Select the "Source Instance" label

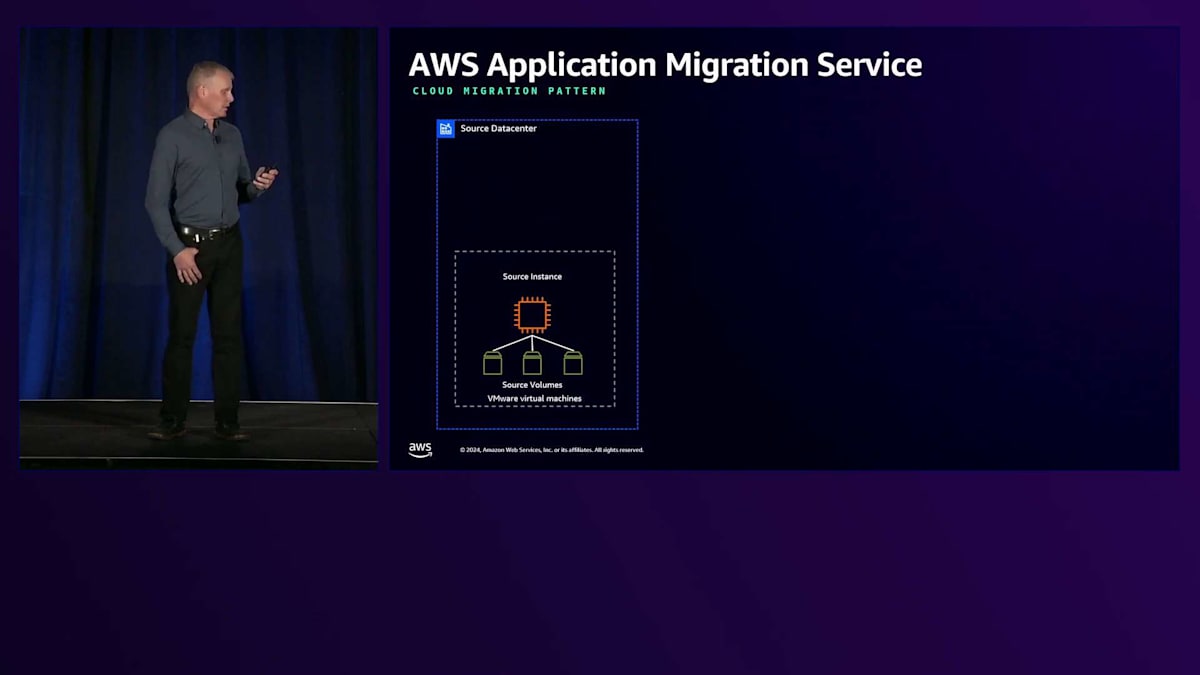point(532,277)
